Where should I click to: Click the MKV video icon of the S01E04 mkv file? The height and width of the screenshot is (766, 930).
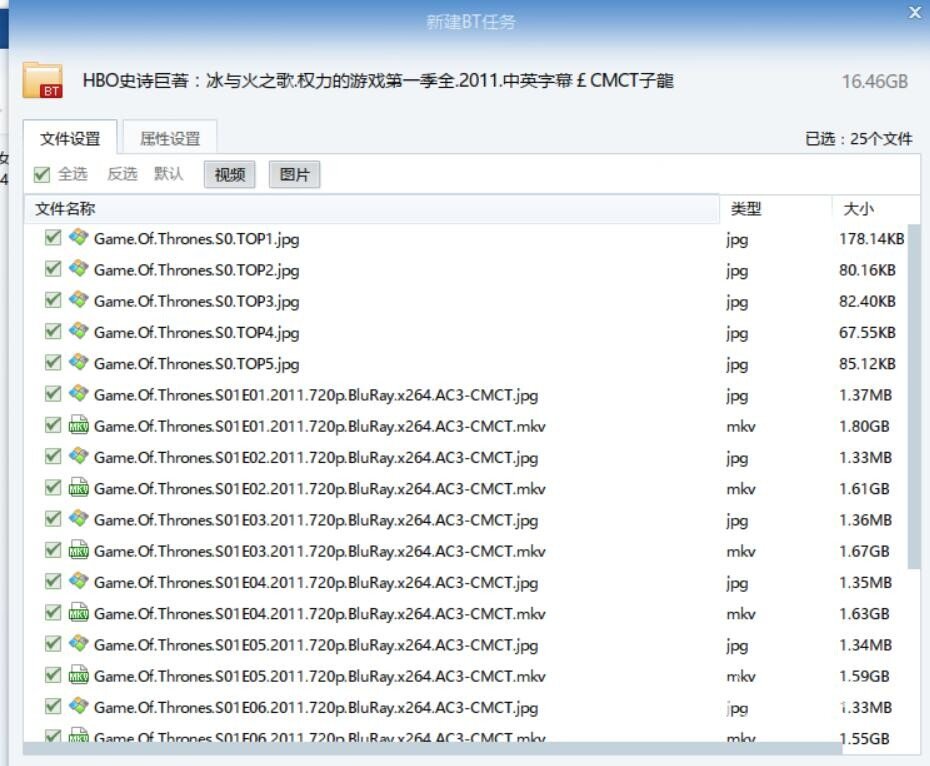pyautogui.click(x=78, y=613)
